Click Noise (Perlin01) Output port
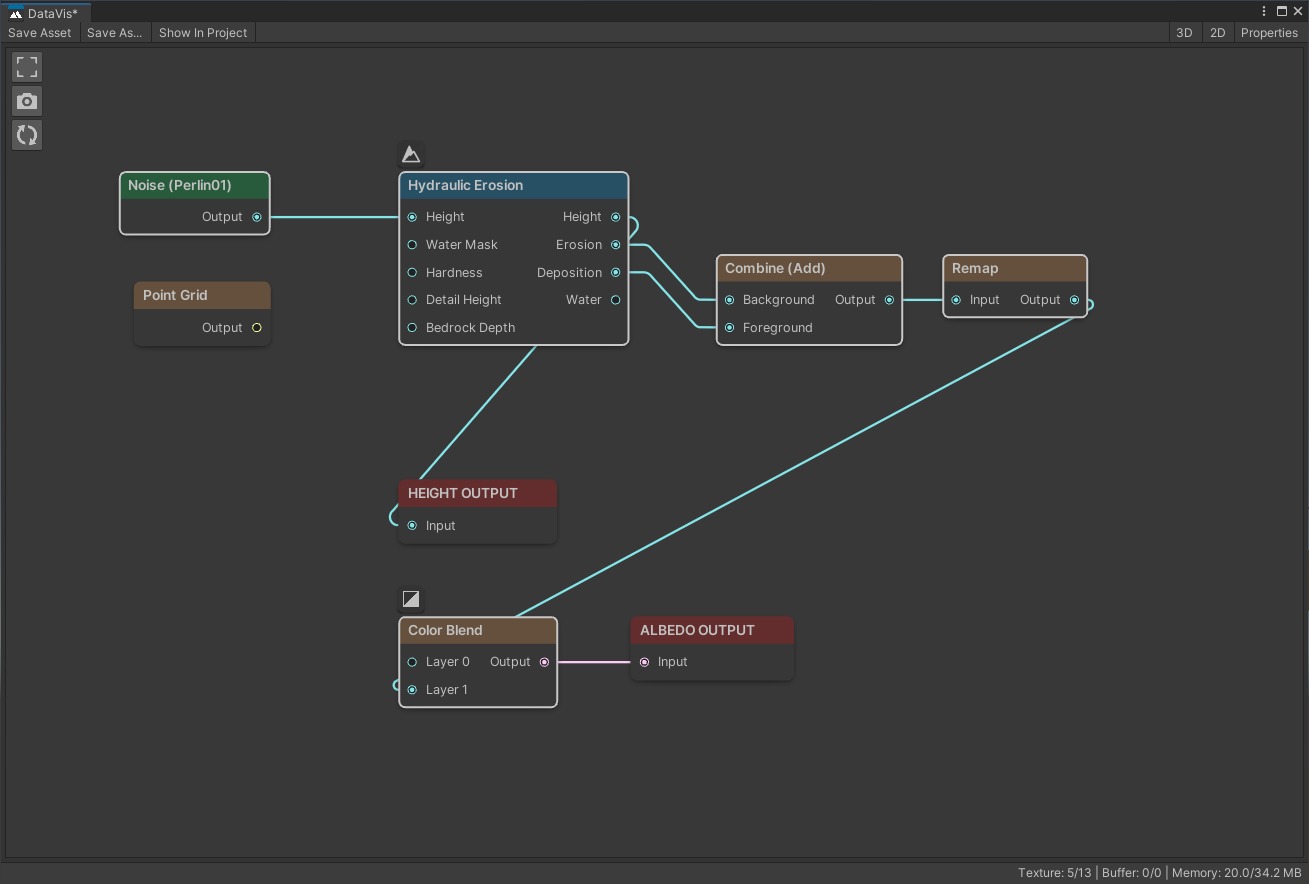This screenshot has height=884, width=1309. (257, 217)
